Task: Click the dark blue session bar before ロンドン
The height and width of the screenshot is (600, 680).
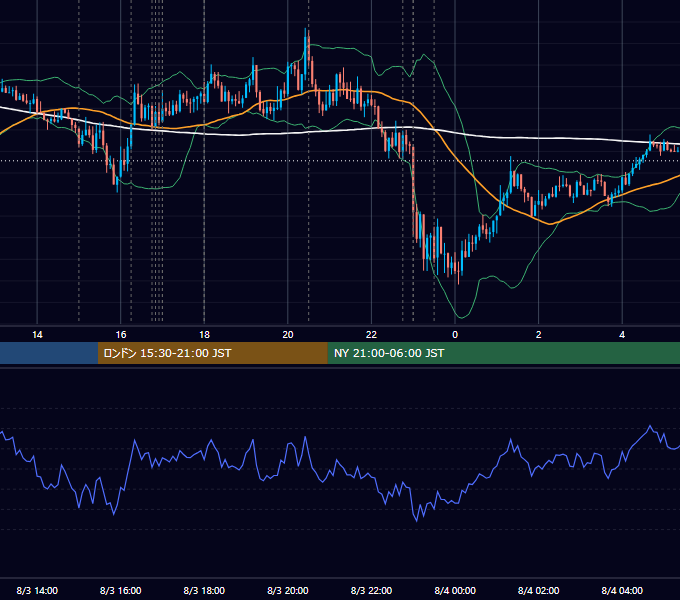Action: point(49,353)
